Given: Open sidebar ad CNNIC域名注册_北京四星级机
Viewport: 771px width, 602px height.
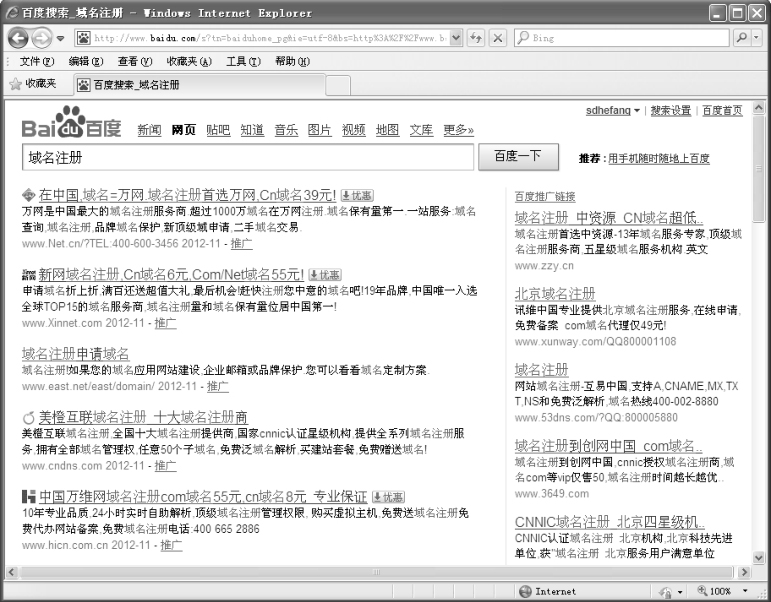Looking at the screenshot, I should (x=610, y=522).
